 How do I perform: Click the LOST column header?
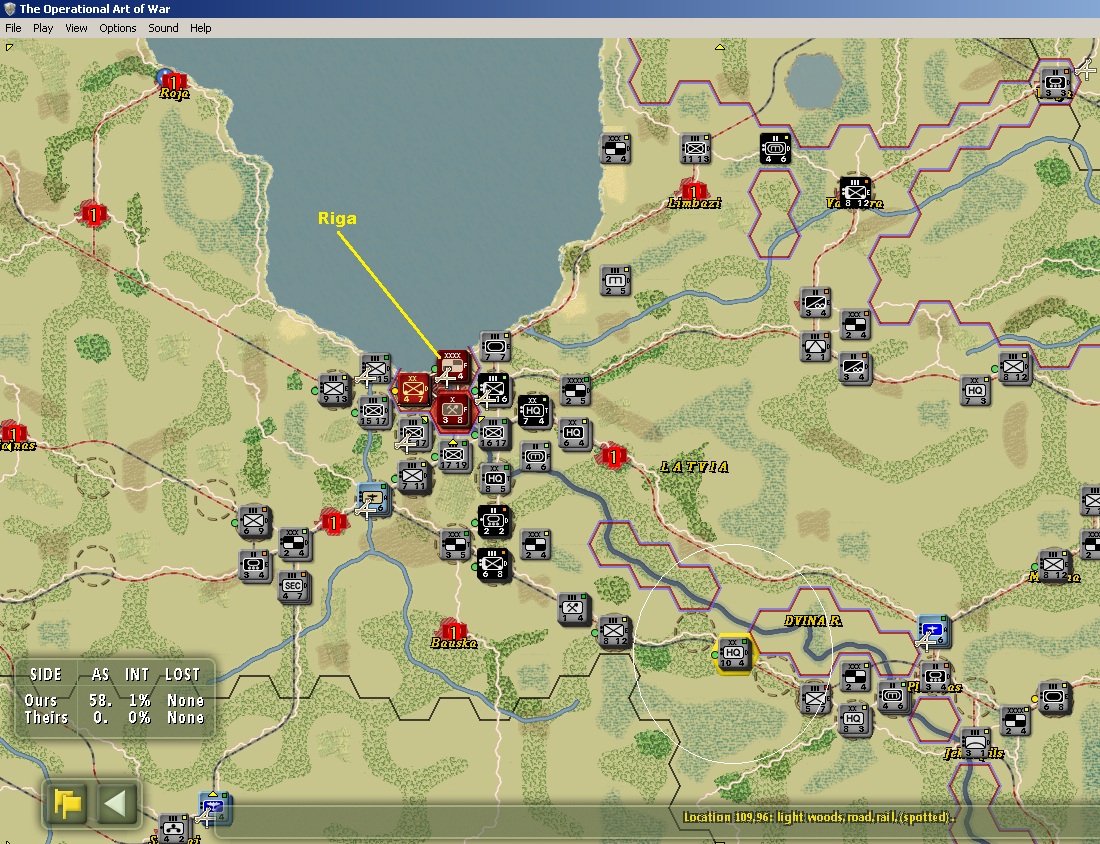pos(182,674)
